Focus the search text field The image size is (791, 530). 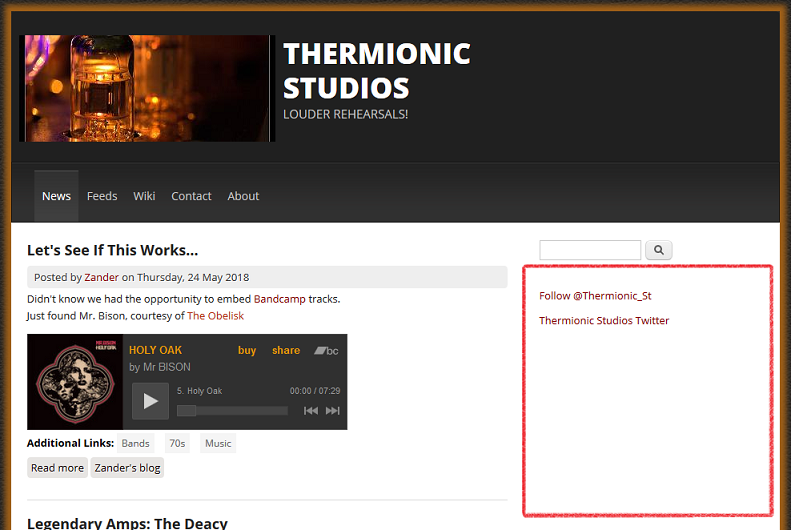590,250
